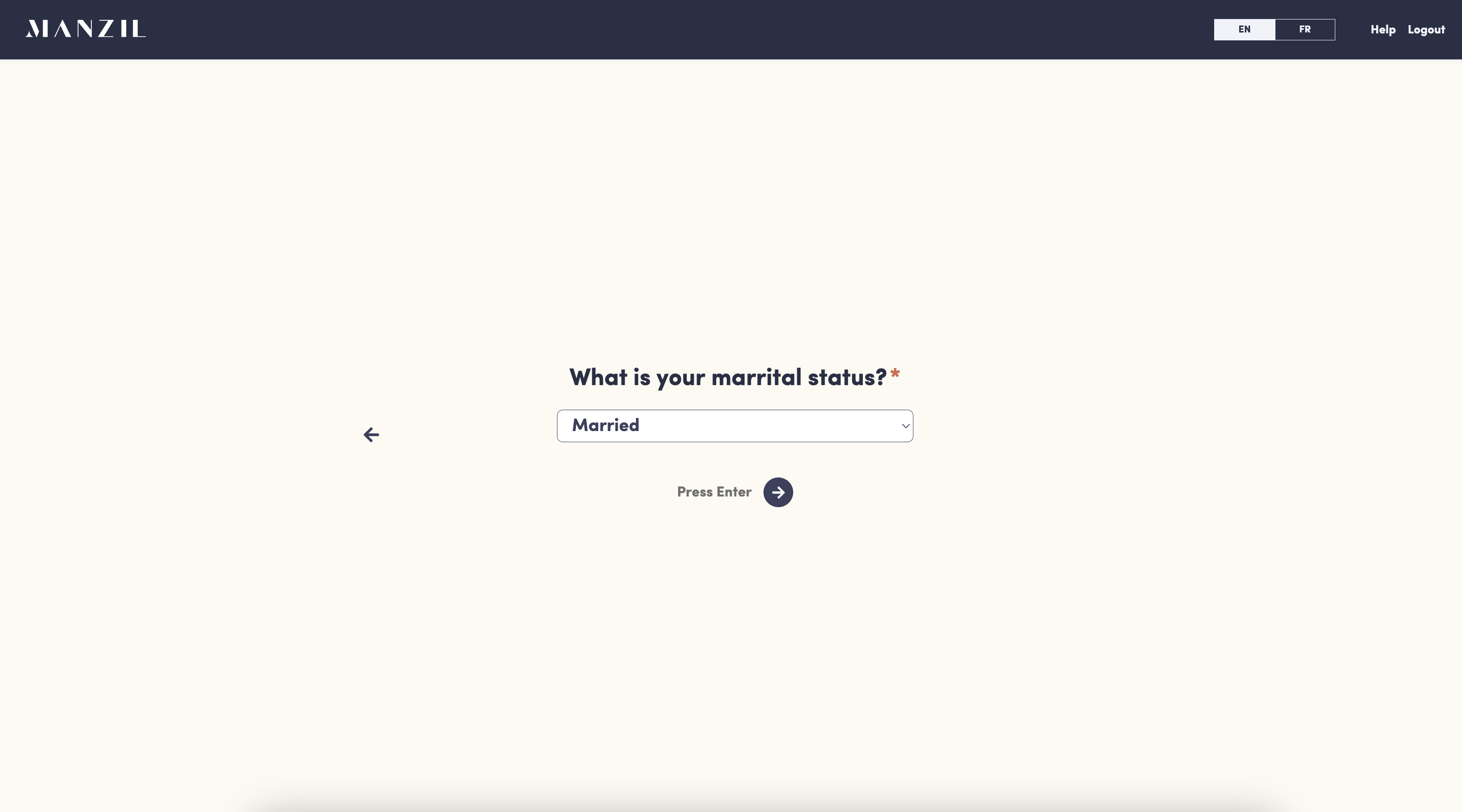1462x812 pixels.
Task: Return to previous question with back arrow
Action: coord(371,435)
